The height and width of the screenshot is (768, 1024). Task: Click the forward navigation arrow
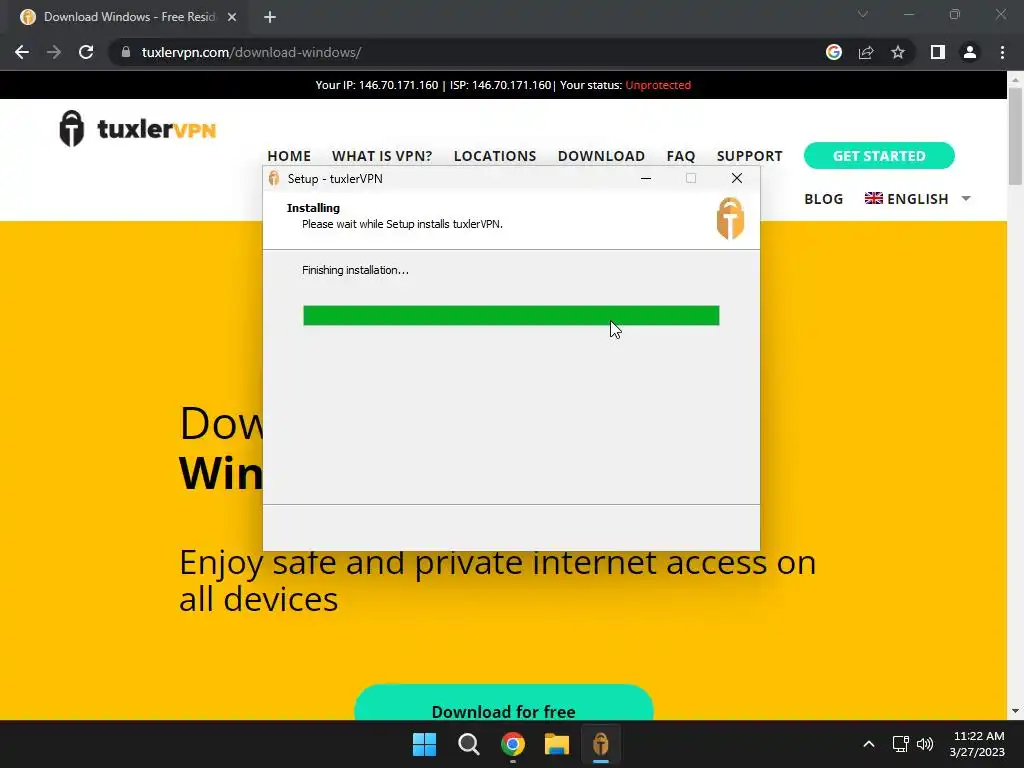tap(54, 52)
